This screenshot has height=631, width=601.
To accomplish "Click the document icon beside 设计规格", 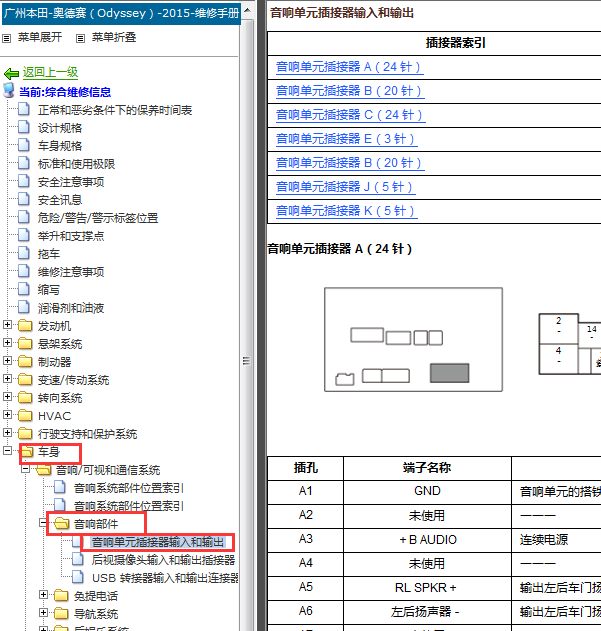I will (x=24, y=127).
